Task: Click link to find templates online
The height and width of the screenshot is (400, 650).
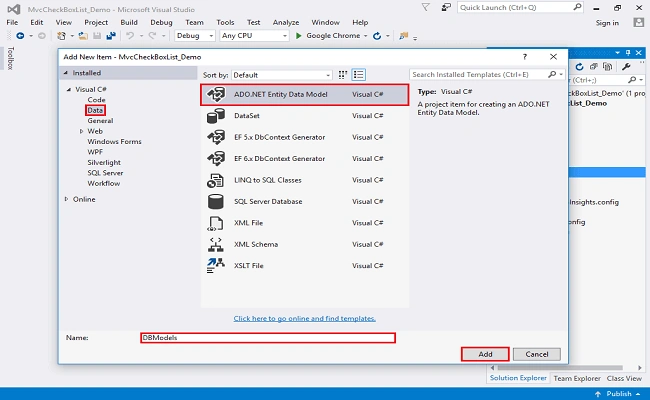Action: (304, 319)
